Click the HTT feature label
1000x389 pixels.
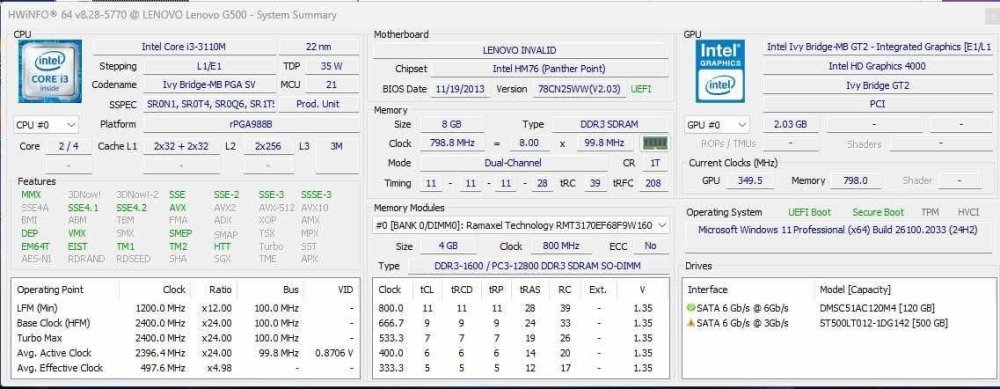pyautogui.click(x=223, y=246)
